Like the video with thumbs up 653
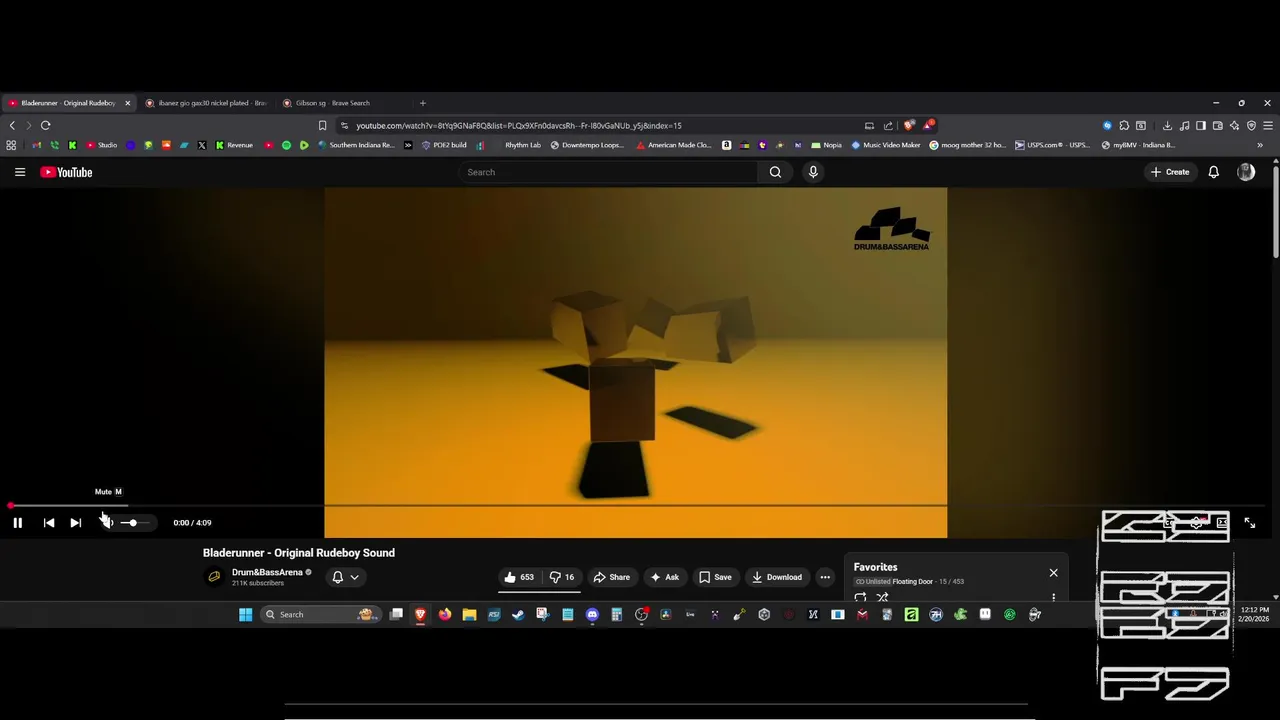Viewport: 1280px width, 720px height. (x=519, y=577)
